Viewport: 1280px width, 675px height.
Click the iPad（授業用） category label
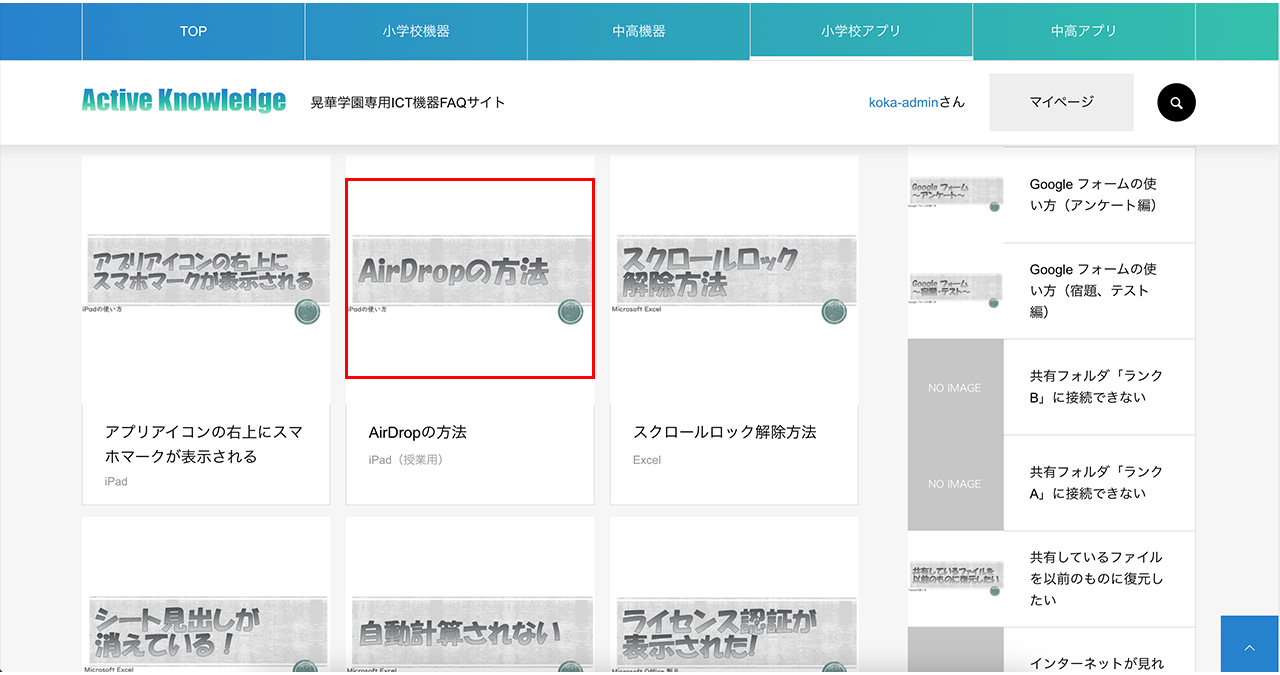(406, 460)
